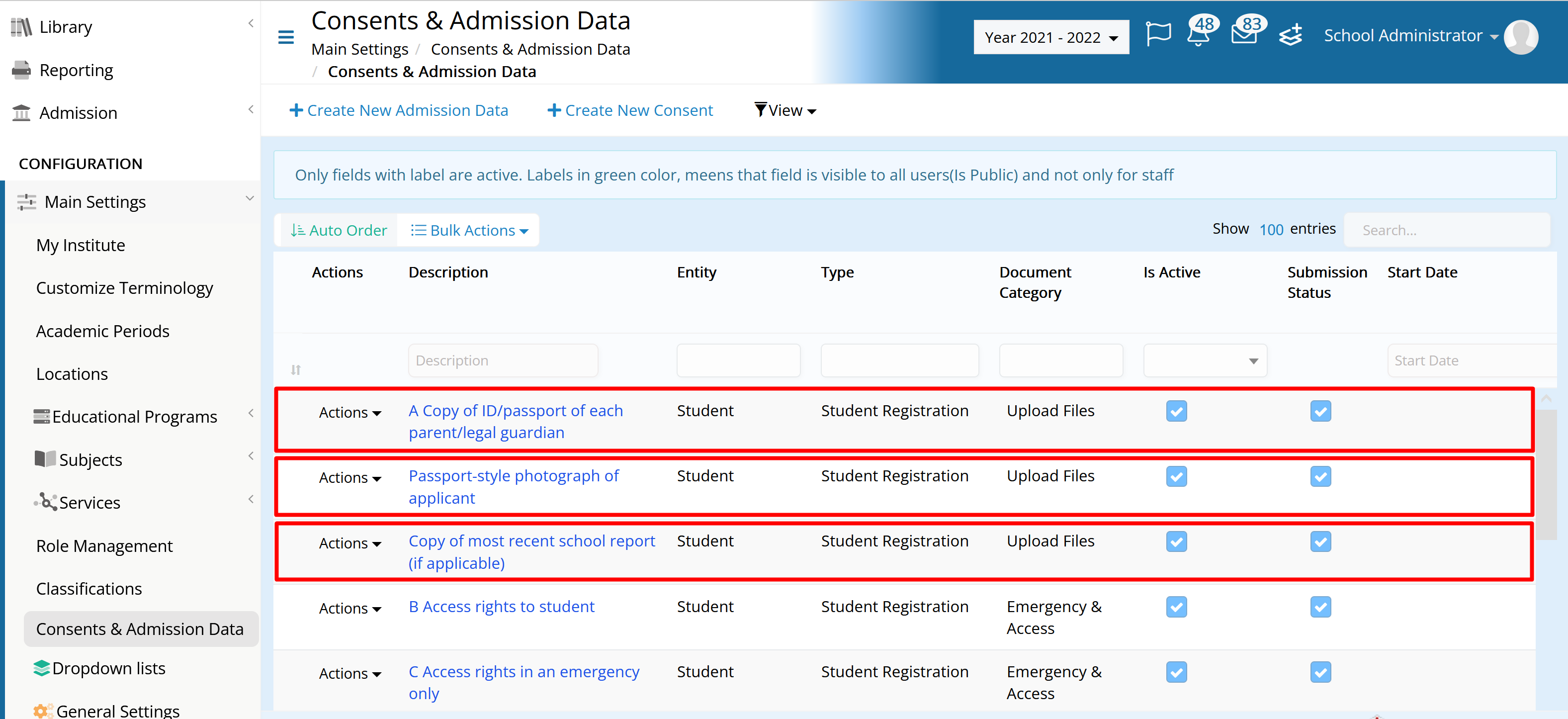Screen dimensions: 1568x719
Task: Toggle Submission Status for school report row
Action: [1320, 541]
